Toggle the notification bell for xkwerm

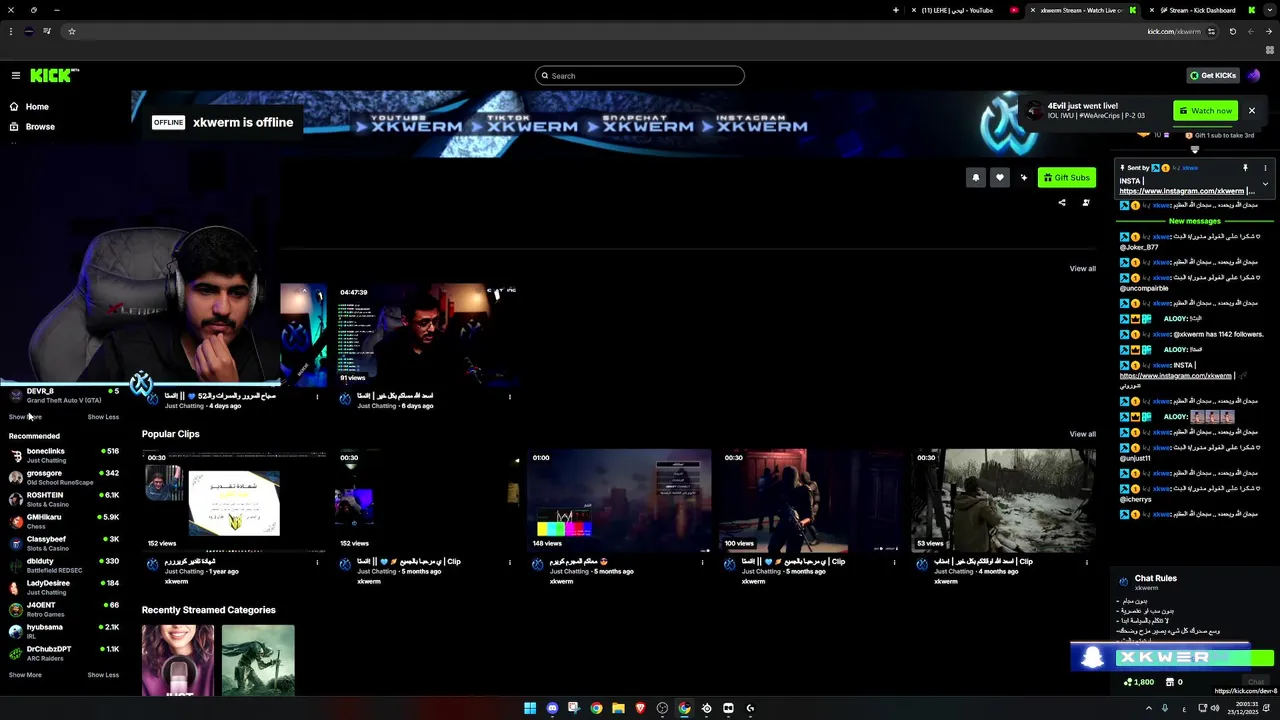(976, 178)
